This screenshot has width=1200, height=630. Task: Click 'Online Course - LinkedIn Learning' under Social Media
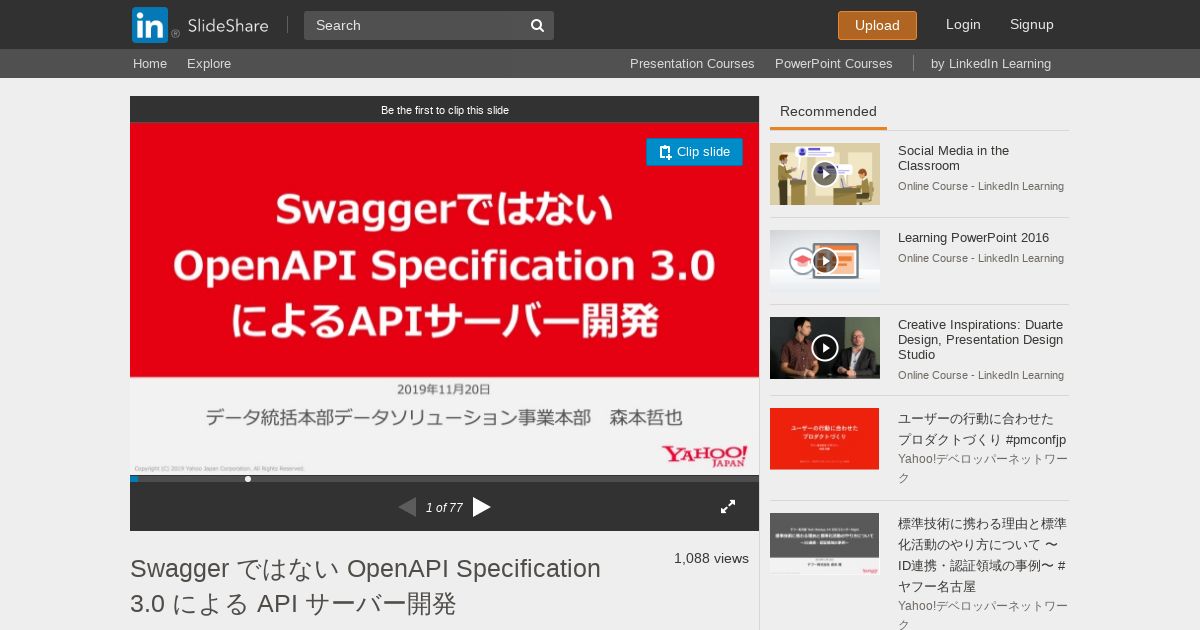(x=981, y=186)
